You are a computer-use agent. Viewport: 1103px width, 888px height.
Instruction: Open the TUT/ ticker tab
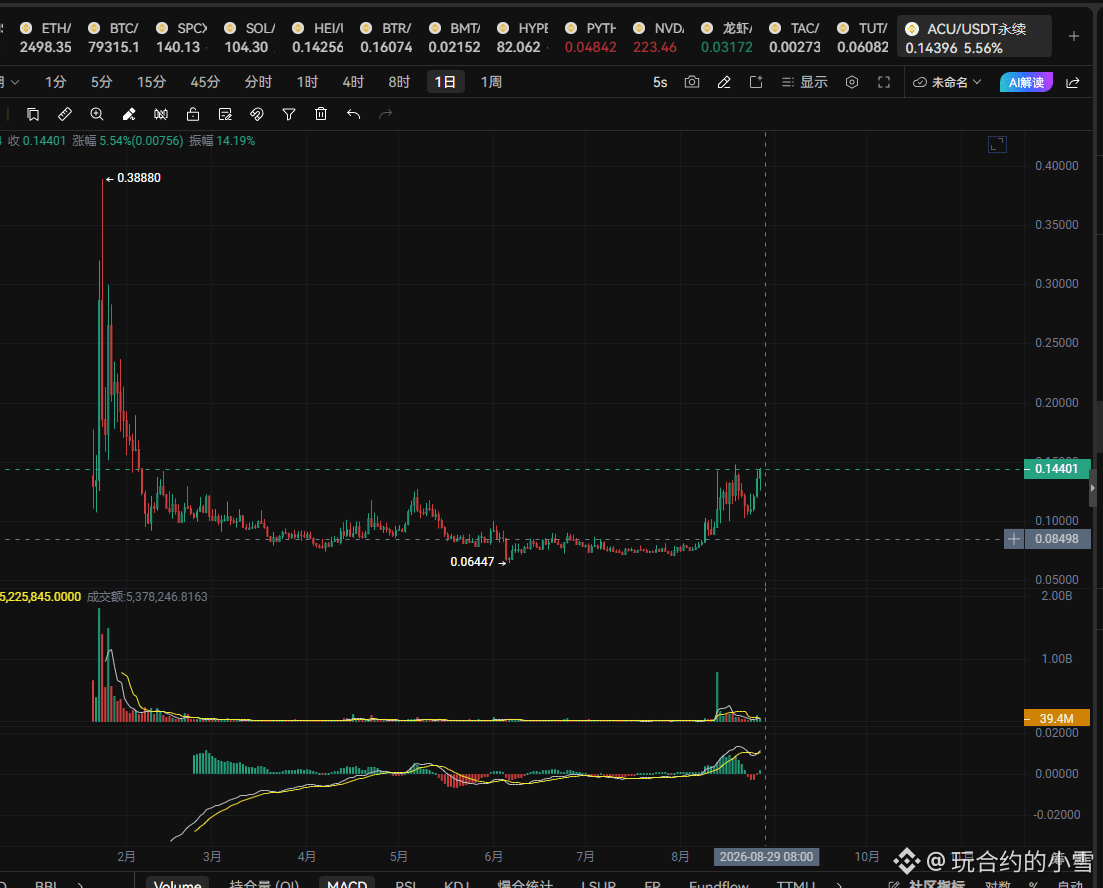tap(862, 37)
